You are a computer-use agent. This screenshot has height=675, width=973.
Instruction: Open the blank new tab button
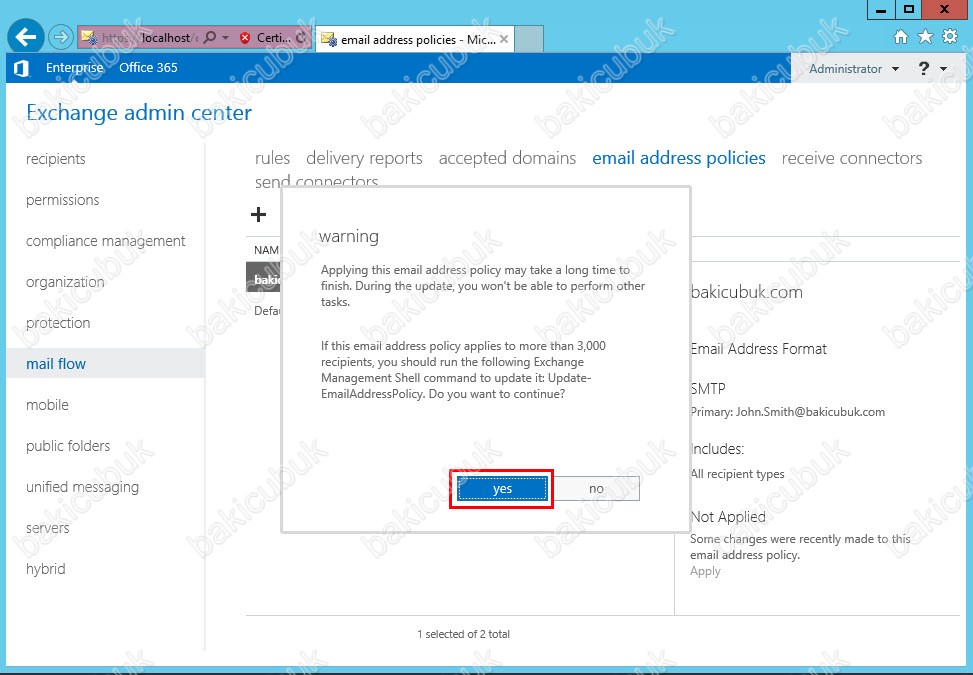point(529,38)
